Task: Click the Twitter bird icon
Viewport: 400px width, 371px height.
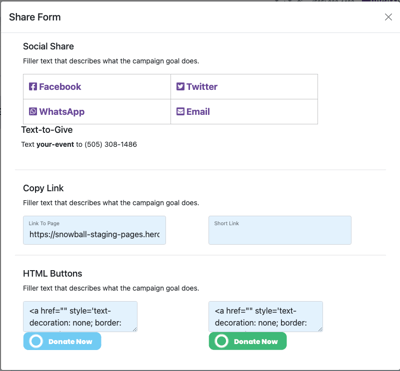Action: pyautogui.click(x=180, y=87)
